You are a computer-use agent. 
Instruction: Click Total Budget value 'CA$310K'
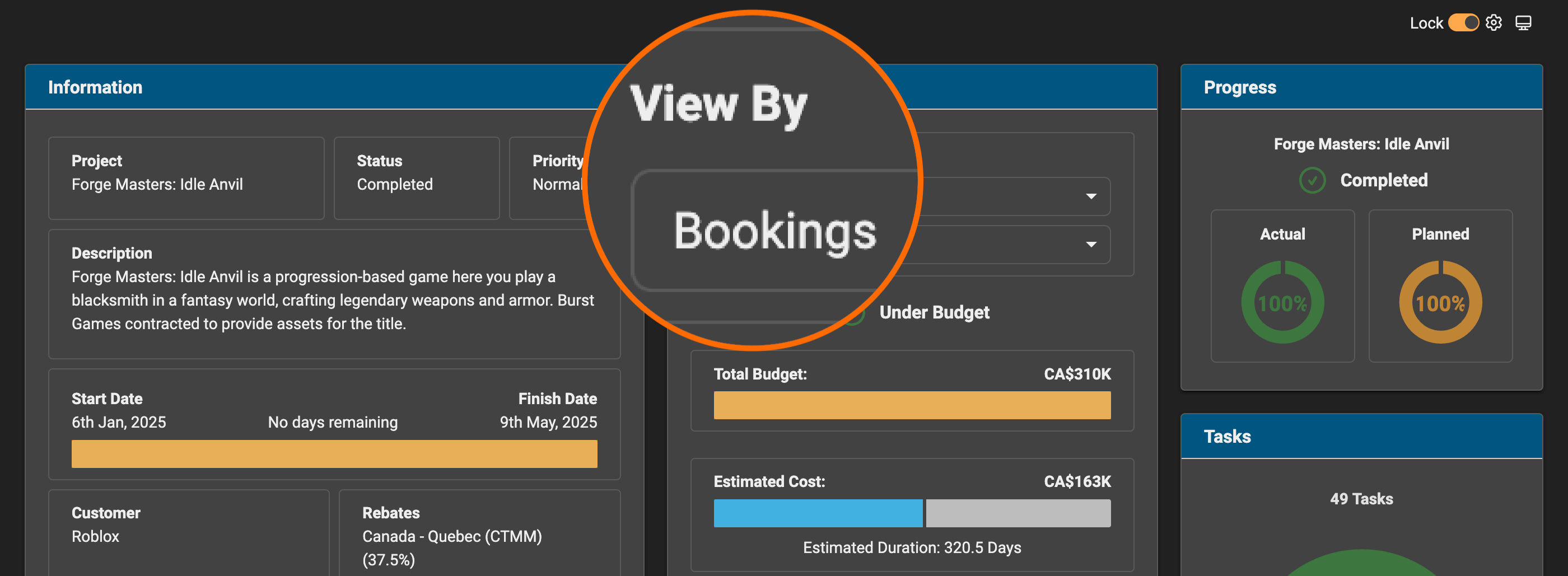tap(1077, 374)
